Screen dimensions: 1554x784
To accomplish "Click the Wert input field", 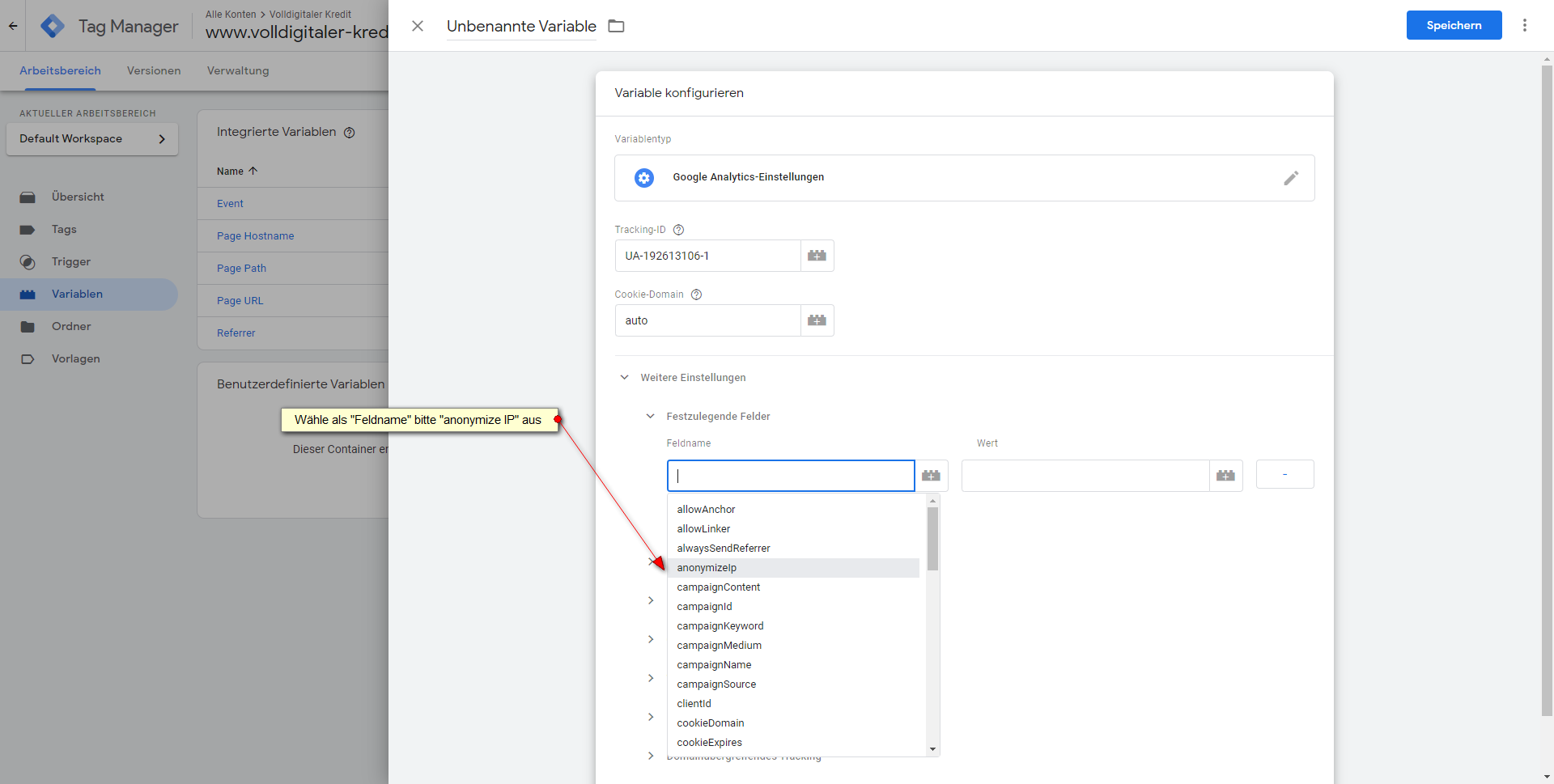I will pos(1085,476).
